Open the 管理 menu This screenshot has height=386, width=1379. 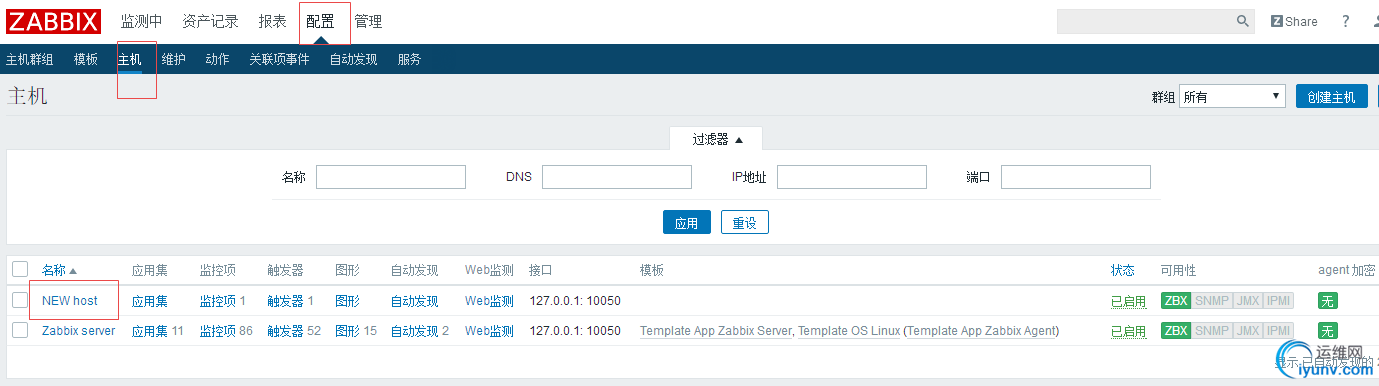point(368,21)
